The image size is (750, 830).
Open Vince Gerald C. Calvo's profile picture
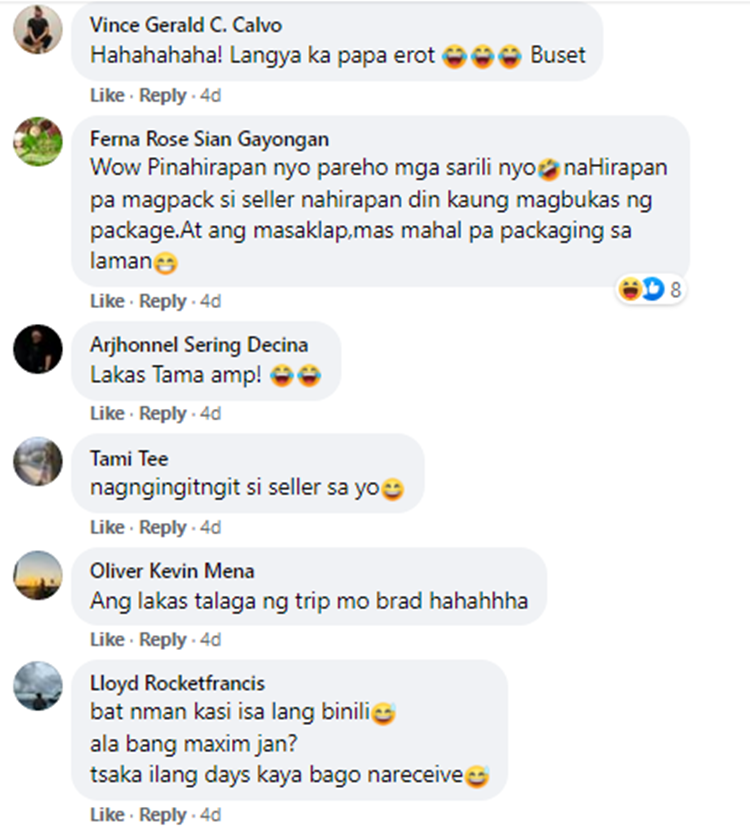pyautogui.click(x=38, y=29)
